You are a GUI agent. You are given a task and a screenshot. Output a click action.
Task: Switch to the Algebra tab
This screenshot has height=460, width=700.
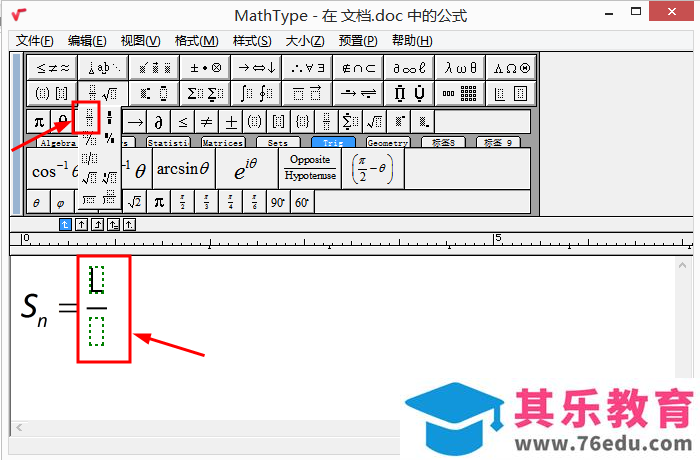click(58, 143)
